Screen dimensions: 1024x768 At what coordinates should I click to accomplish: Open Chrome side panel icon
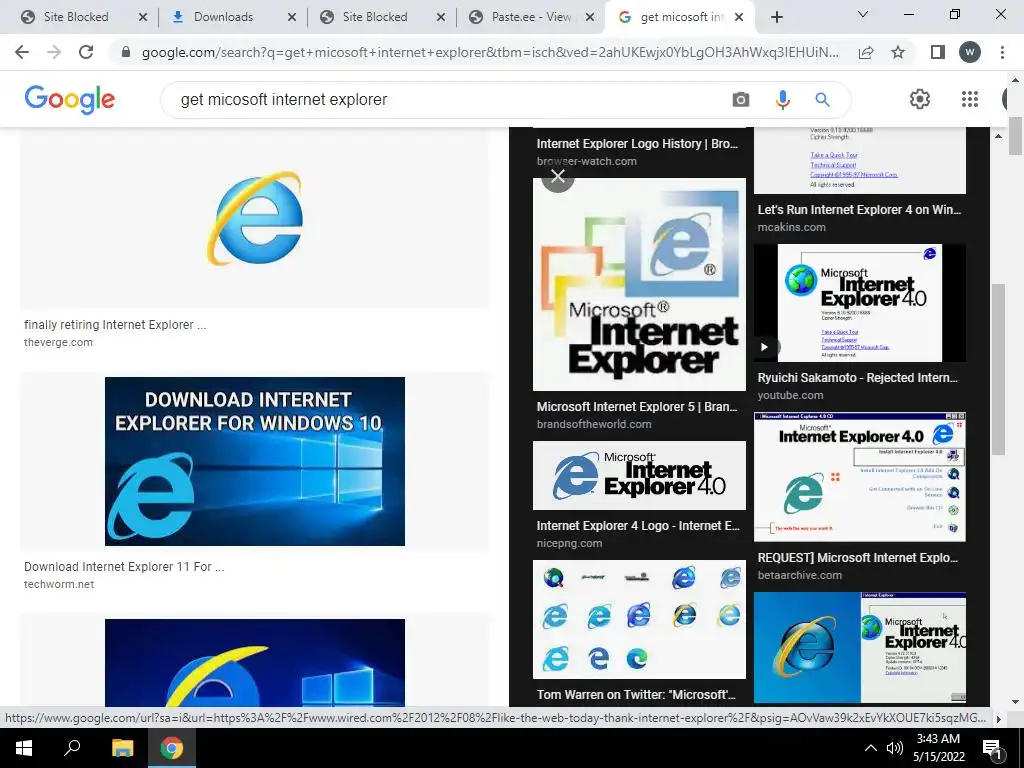point(938,52)
